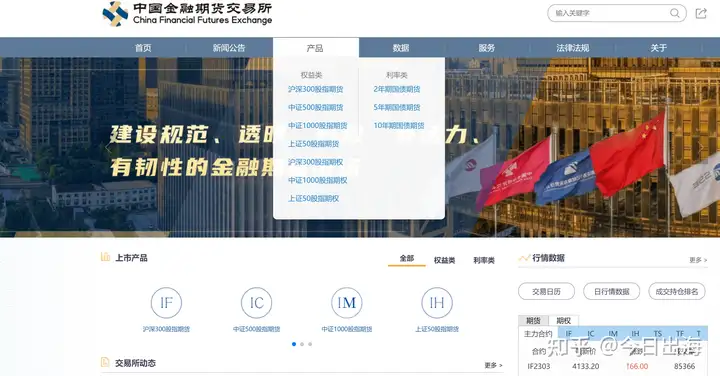Click 更多 next to 行情数据
Viewport: 720px width, 376px height.
click(x=698, y=260)
